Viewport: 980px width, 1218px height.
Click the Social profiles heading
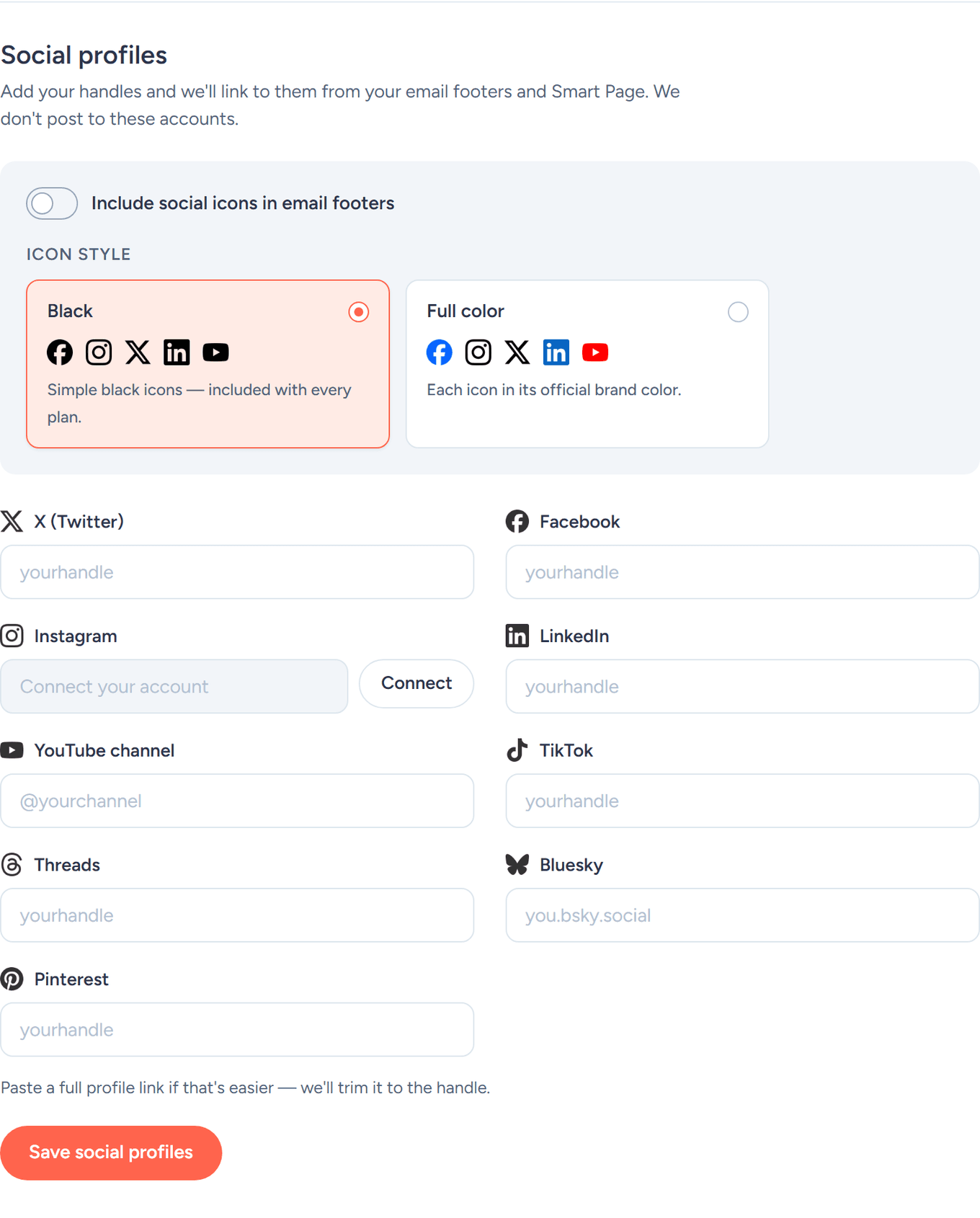click(84, 55)
